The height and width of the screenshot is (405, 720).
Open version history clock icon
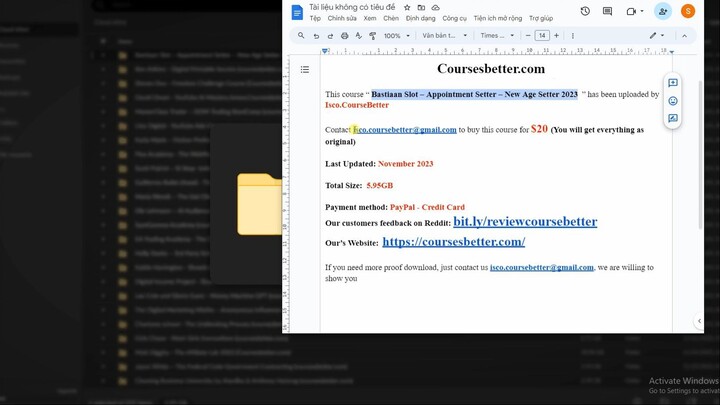click(585, 11)
